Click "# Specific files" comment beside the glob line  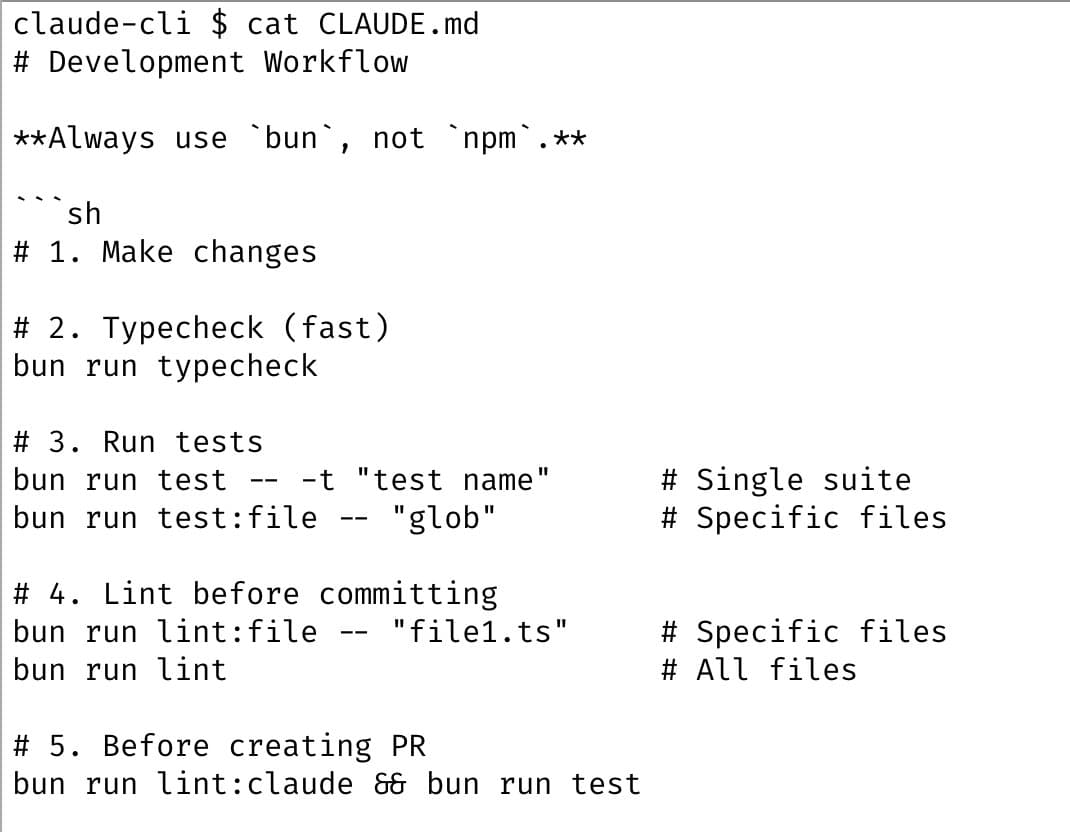point(804,518)
